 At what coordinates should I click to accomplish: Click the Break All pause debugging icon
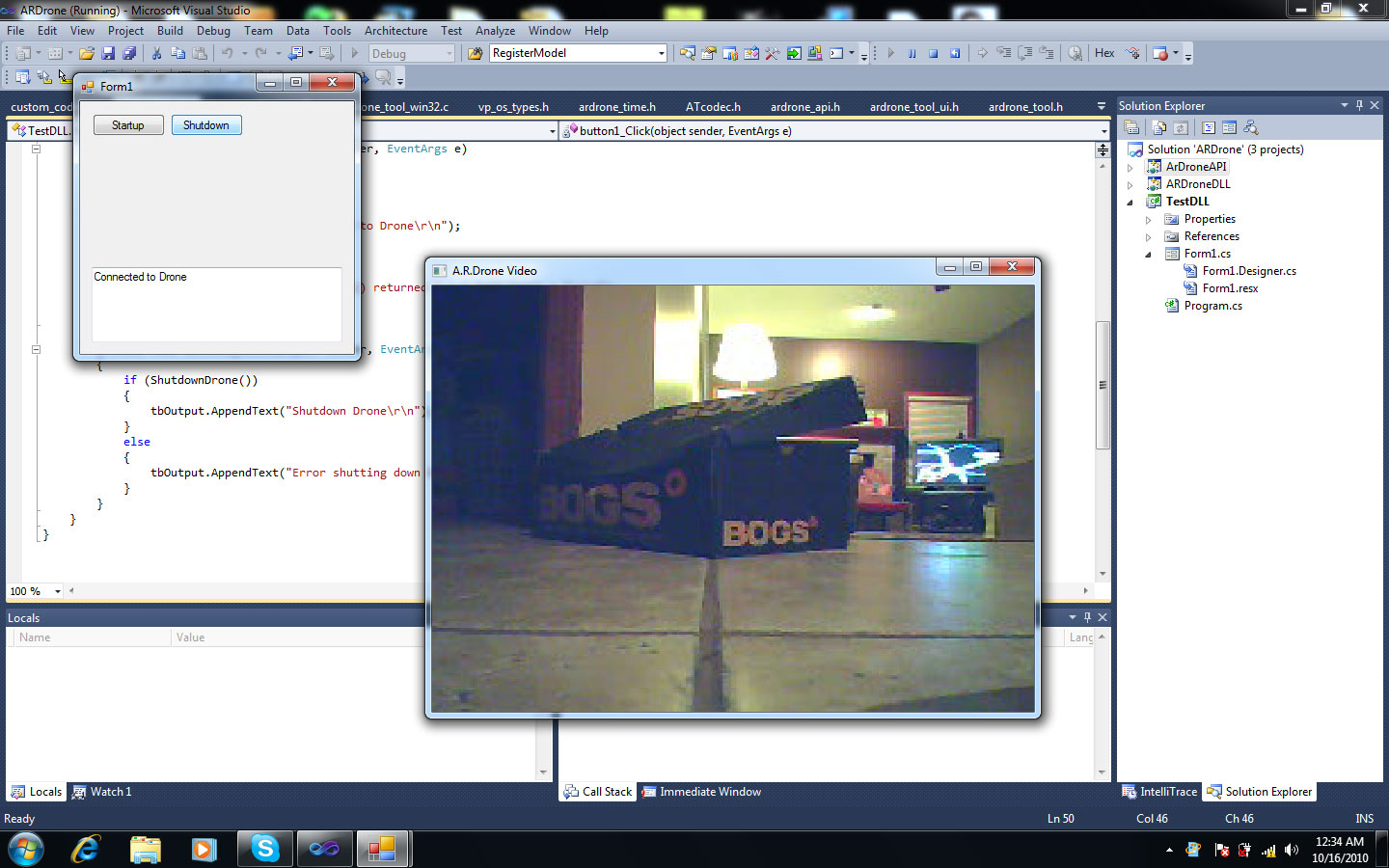coord(912,54)
